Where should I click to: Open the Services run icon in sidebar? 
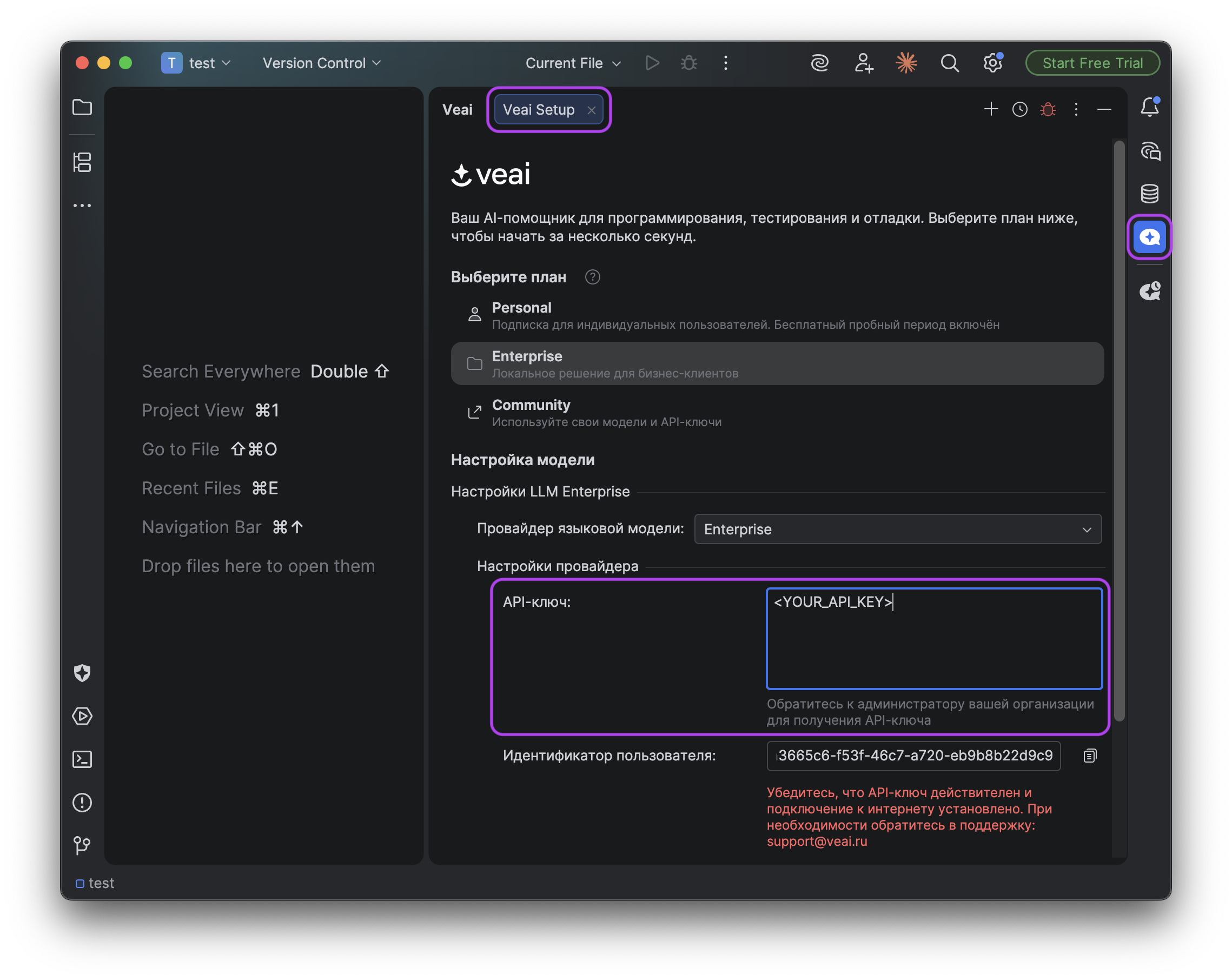pyautogui.click(x=82, y=716)
